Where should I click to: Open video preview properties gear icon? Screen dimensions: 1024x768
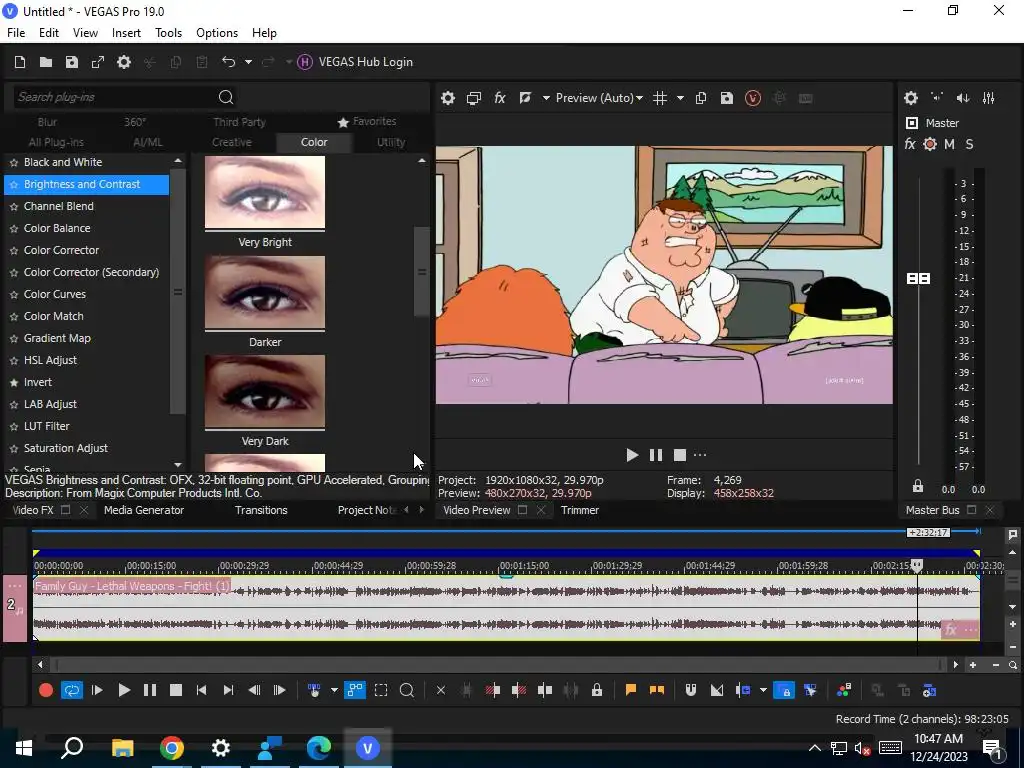click(447, 98)
